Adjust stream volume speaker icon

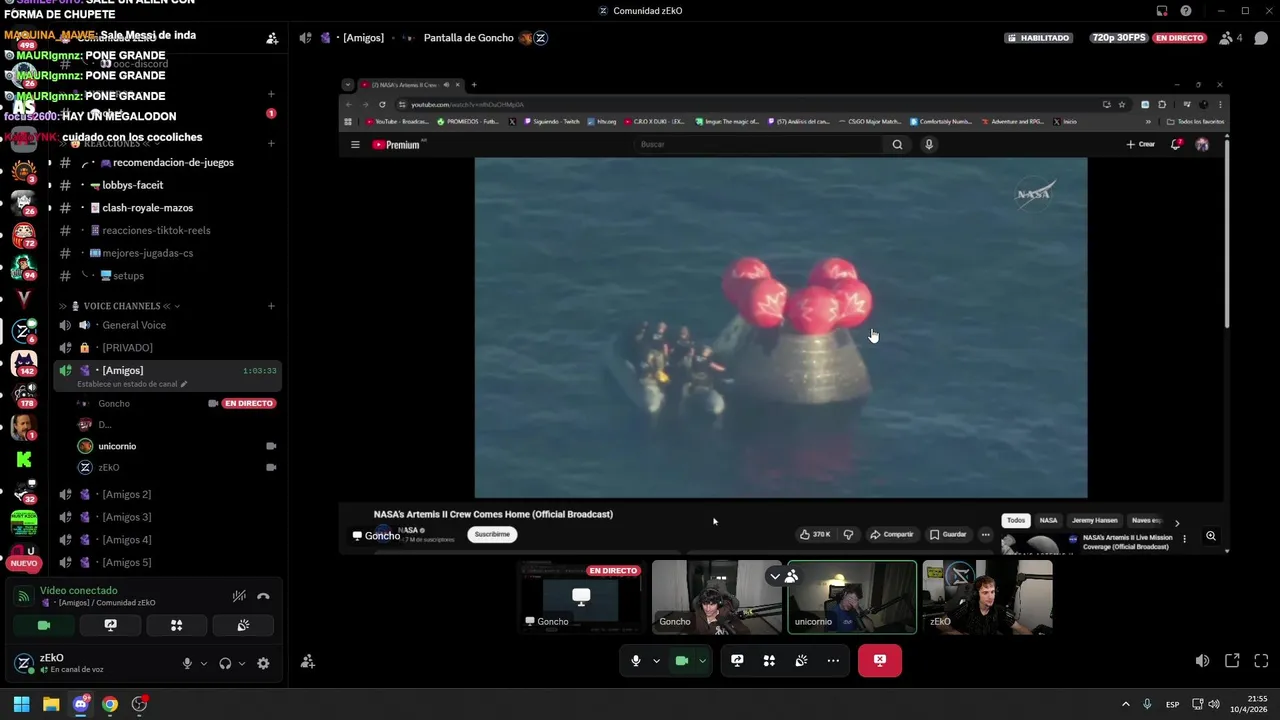[x=1202, y=661]
